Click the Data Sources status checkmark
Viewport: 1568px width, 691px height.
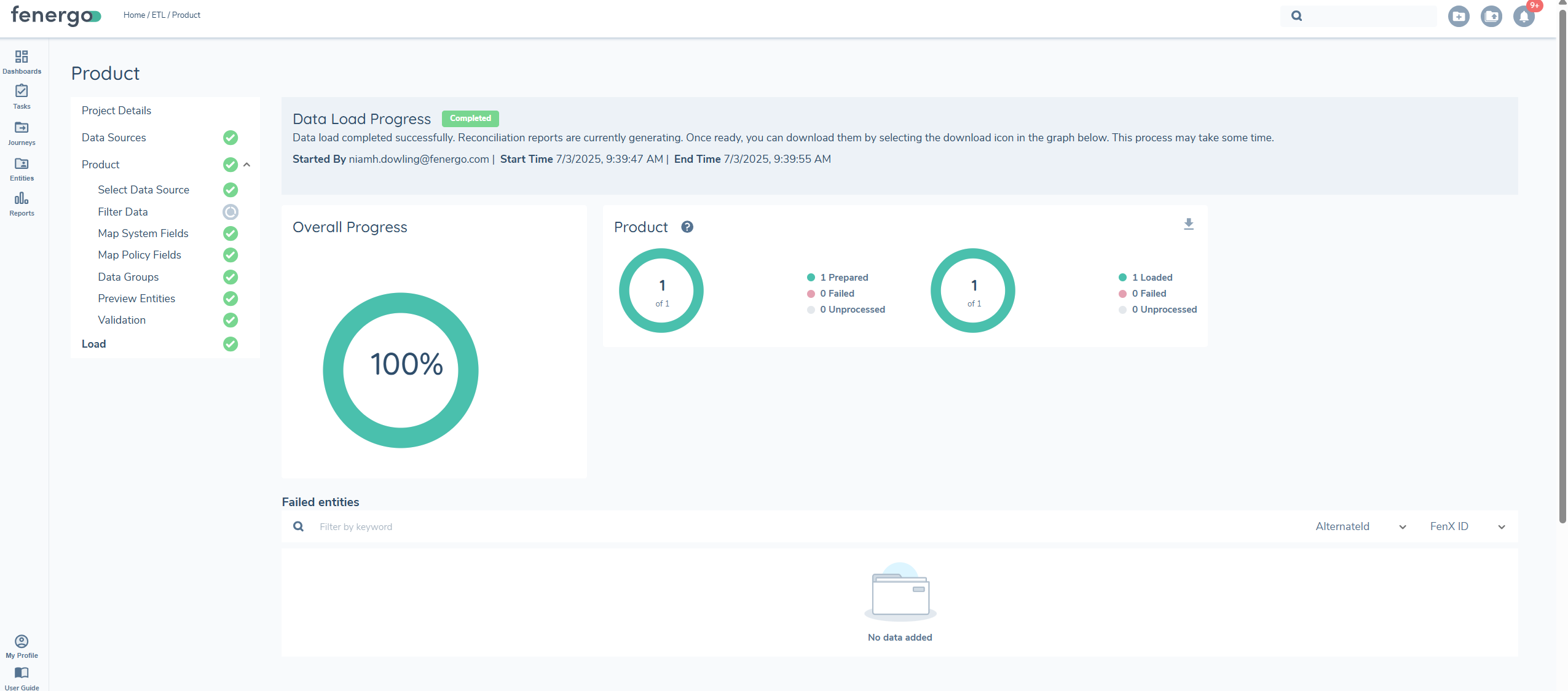click(230, 138)
